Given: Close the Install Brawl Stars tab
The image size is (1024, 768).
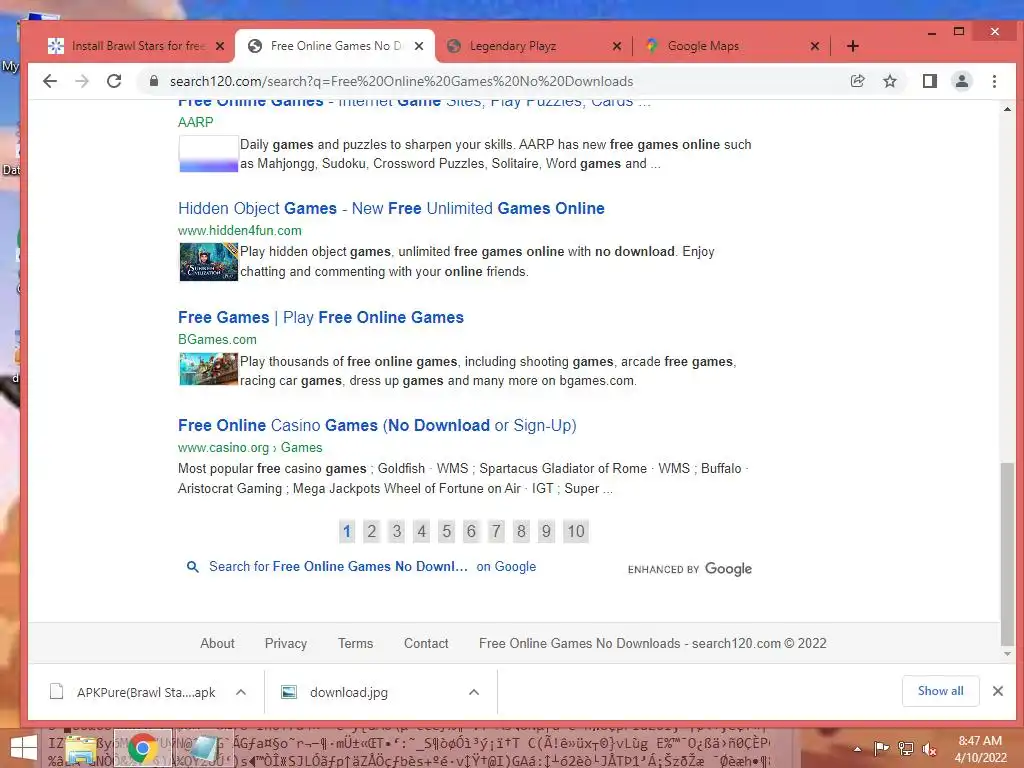Looking at the screenshot, I should (x=220, y=46).
